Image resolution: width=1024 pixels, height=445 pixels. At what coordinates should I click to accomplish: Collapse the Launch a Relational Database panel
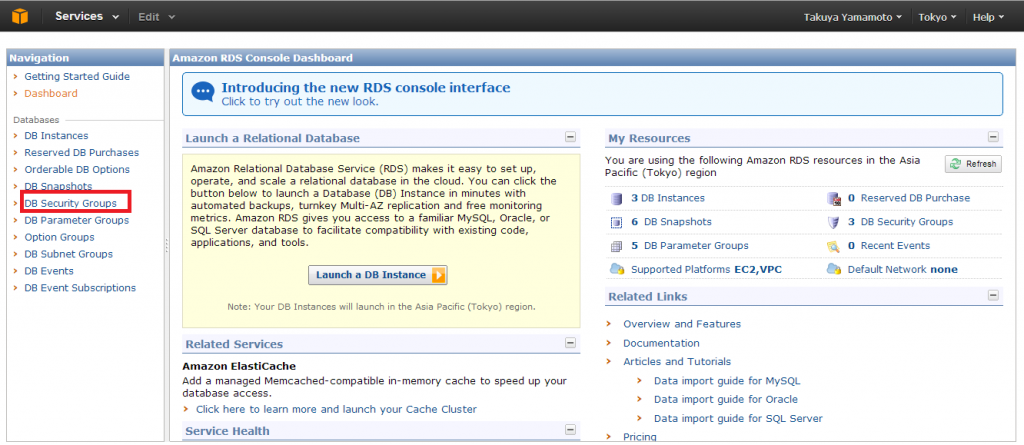[x=570, y=137]
